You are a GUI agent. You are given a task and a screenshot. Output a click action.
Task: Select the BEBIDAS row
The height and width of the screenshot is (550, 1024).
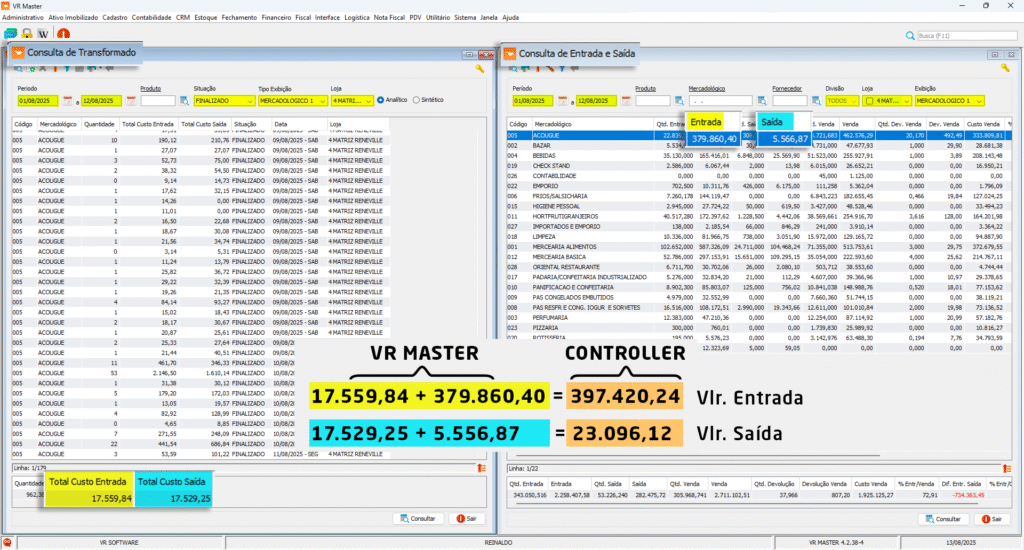click(759, 156)
